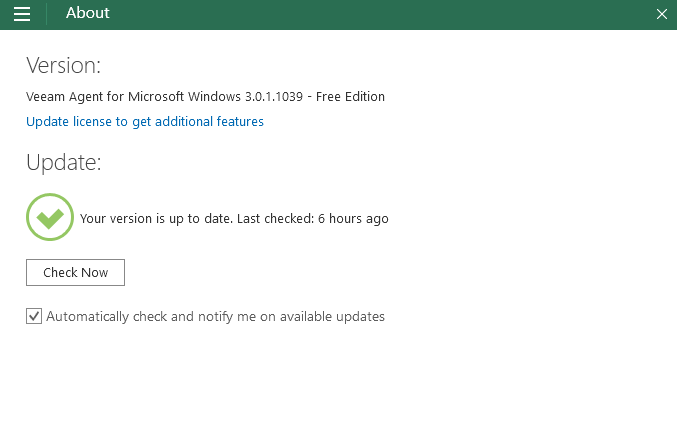Untick the automatic update check checkbox

coord(34,316)
